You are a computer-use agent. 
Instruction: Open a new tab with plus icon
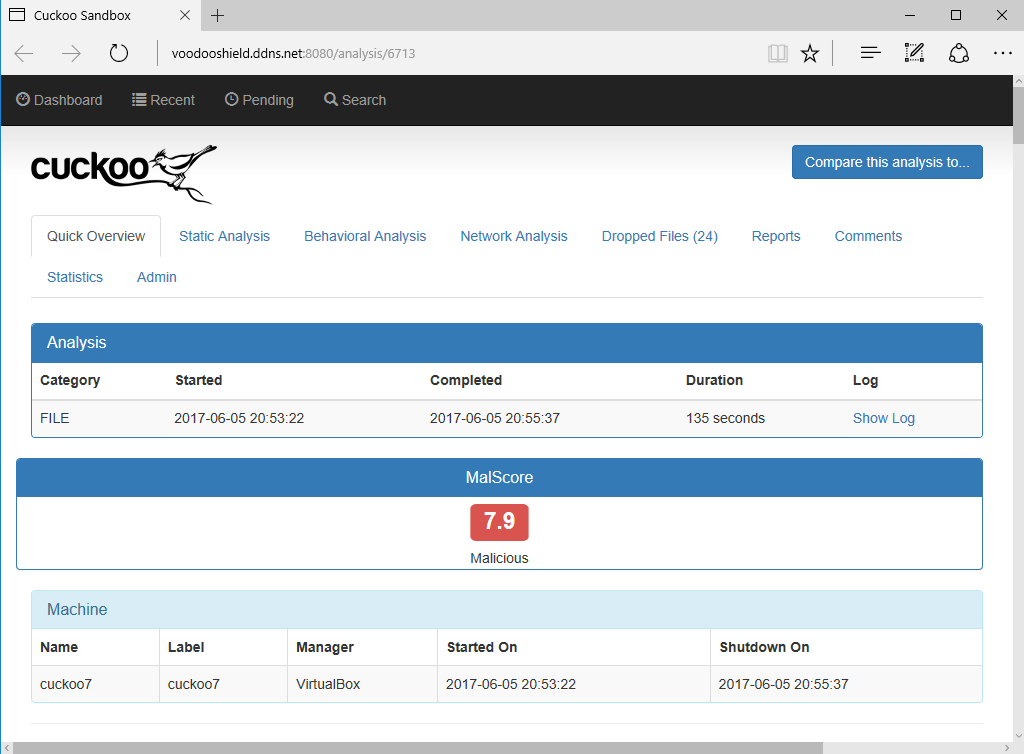tap(217, 15)
